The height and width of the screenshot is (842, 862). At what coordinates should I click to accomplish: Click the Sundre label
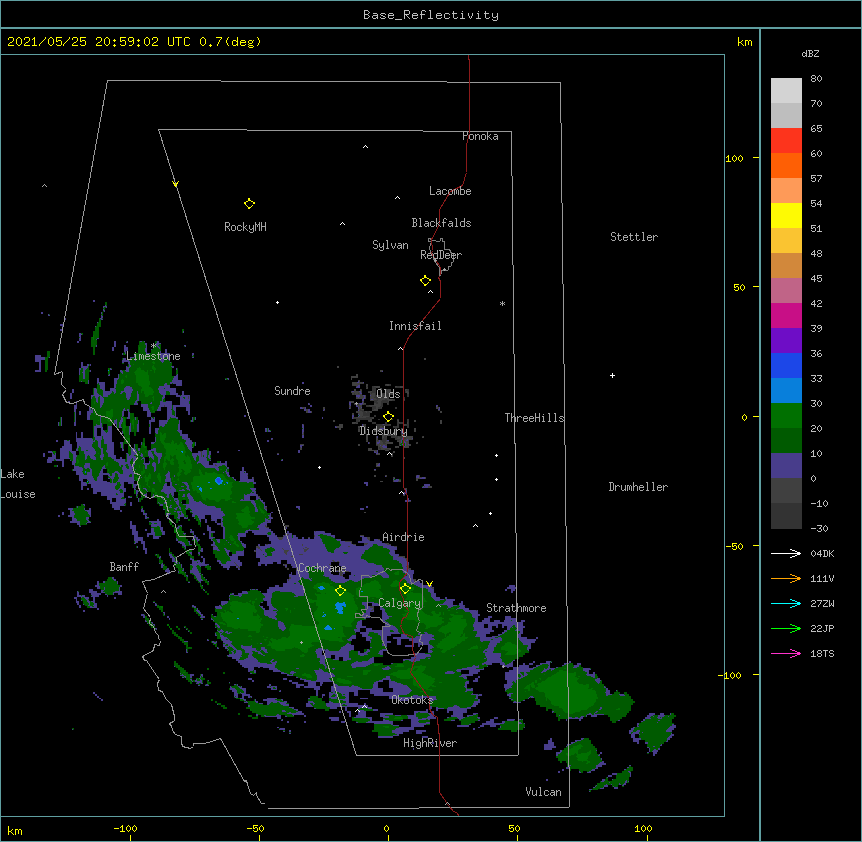[292, 391]
